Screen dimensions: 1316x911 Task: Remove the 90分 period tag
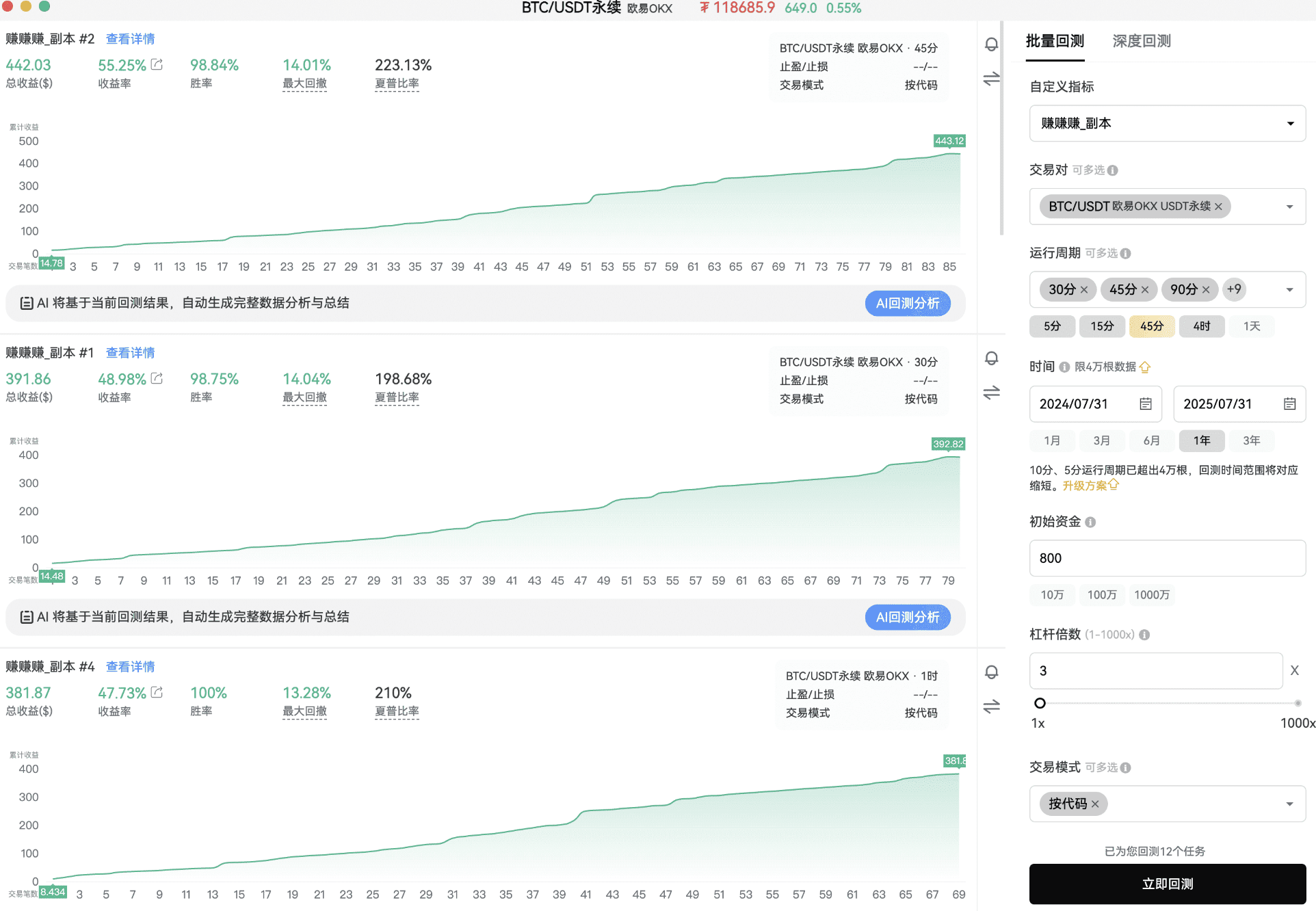tap(1206, 290)
